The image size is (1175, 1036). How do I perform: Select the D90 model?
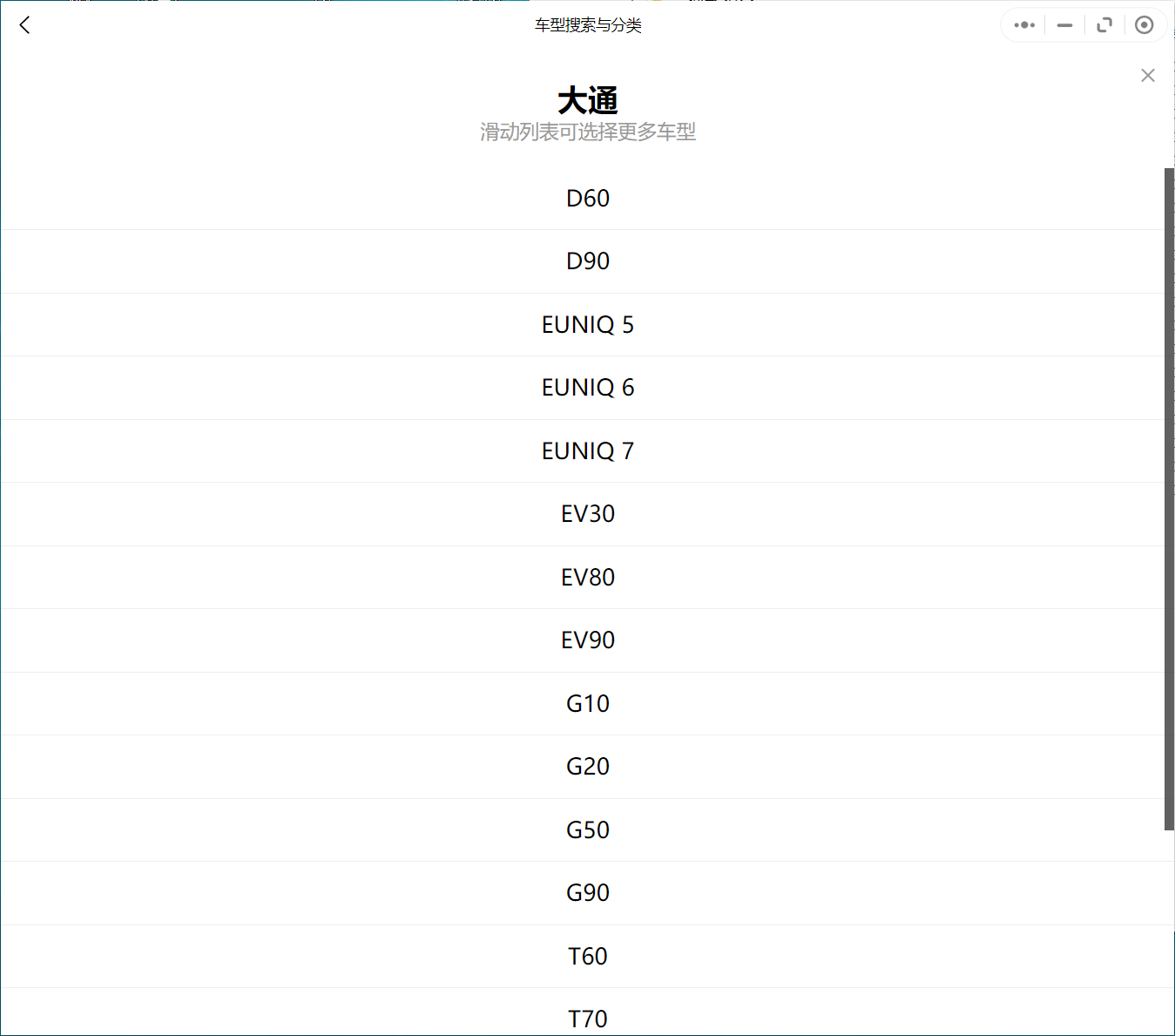[588, 261]
